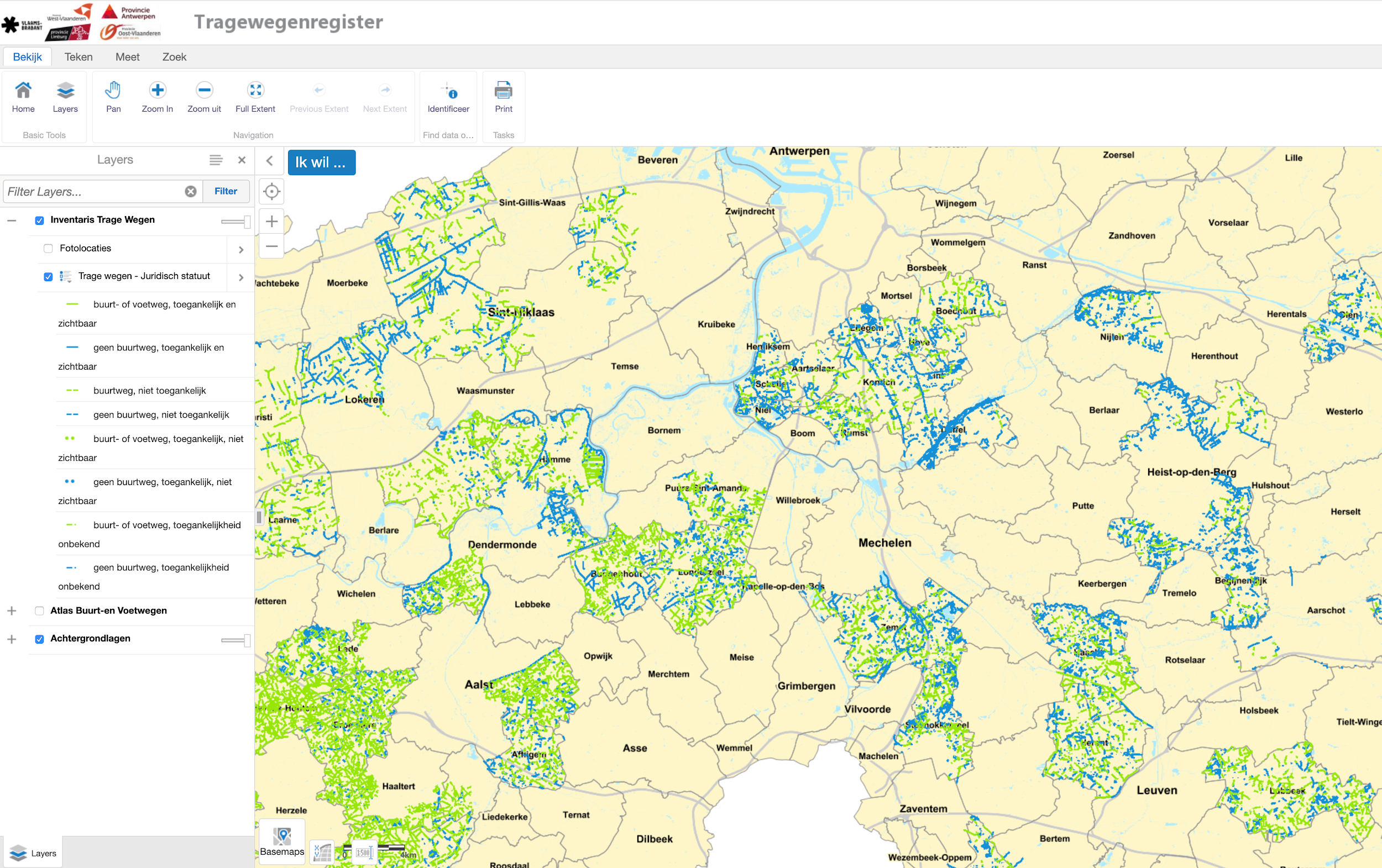Click the Full Extent icon

point(255,91)
